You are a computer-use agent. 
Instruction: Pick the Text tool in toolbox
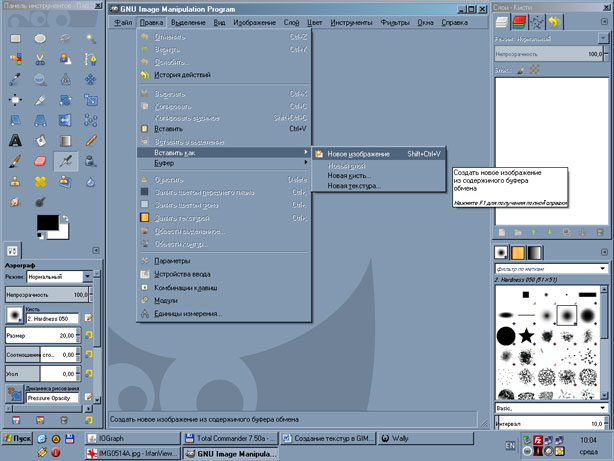click(16, 140)
